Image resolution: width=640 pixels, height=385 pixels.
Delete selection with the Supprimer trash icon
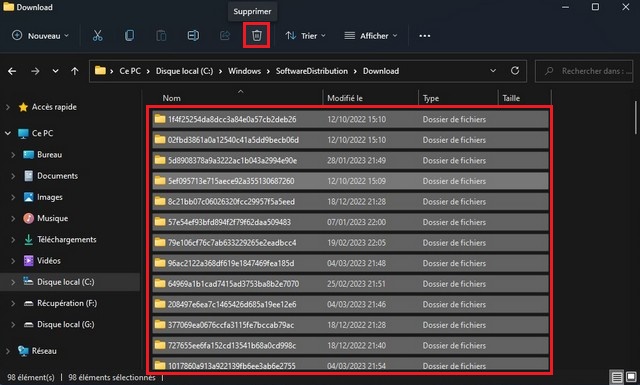(x=256, y=36)
